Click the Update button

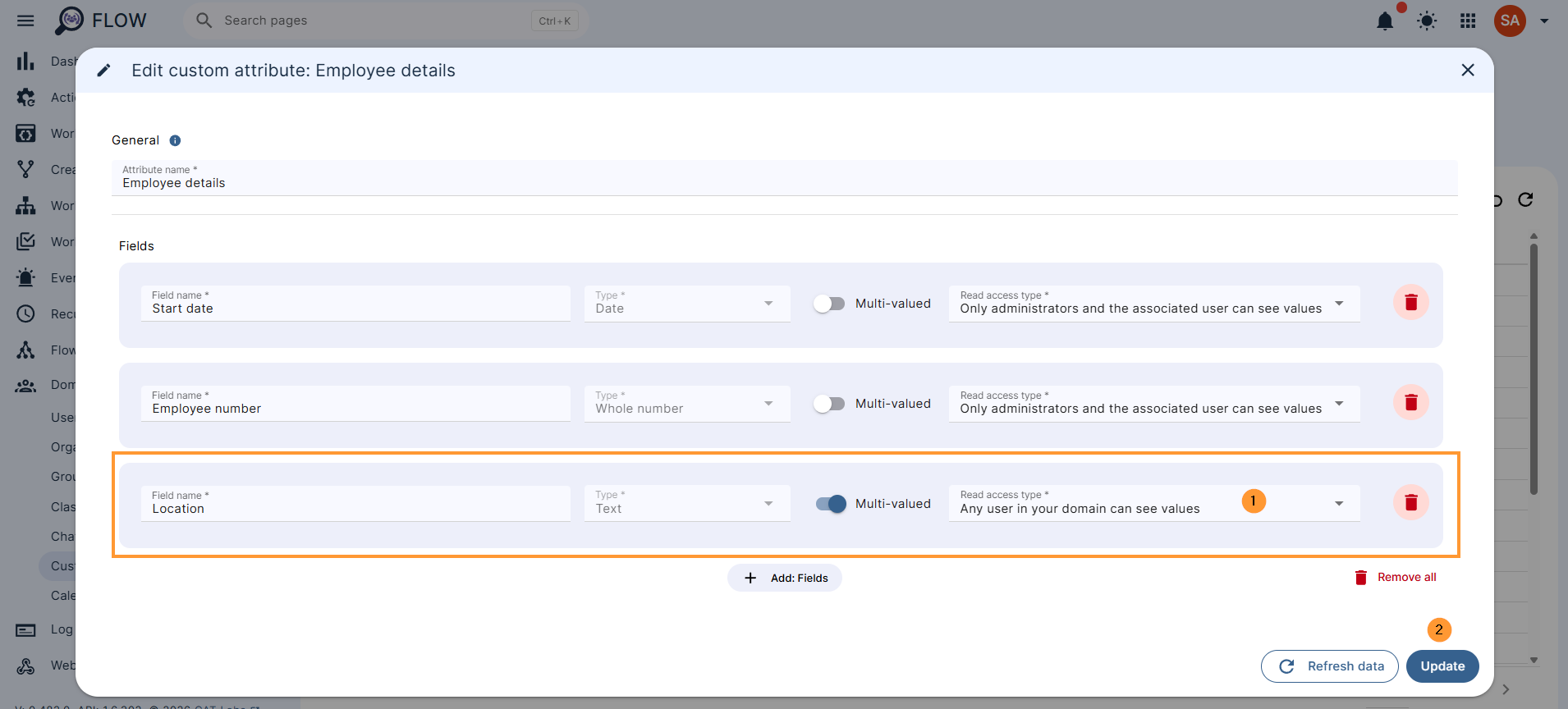1442,666
